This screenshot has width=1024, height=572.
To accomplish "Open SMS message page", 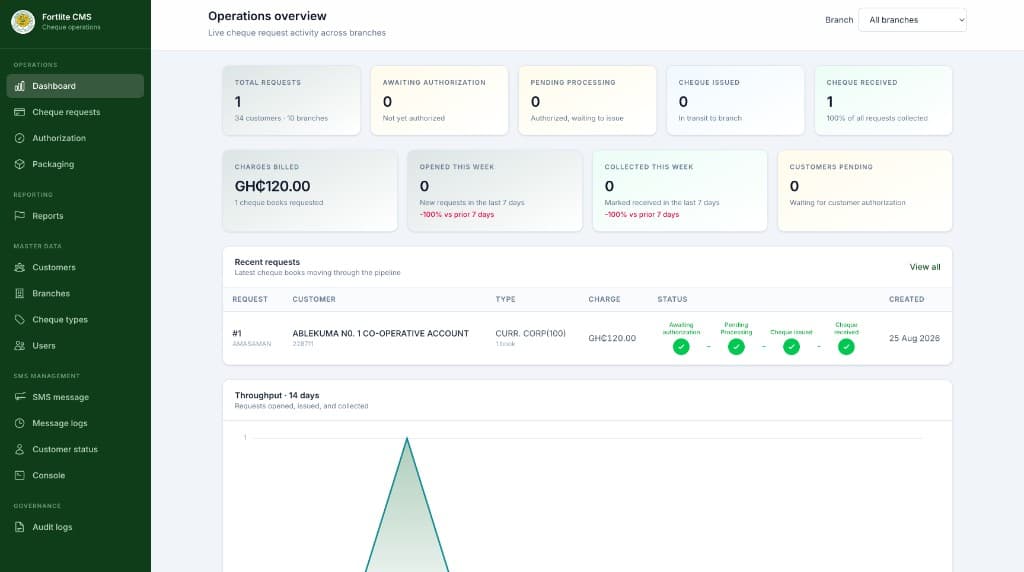I will [75, 396].
